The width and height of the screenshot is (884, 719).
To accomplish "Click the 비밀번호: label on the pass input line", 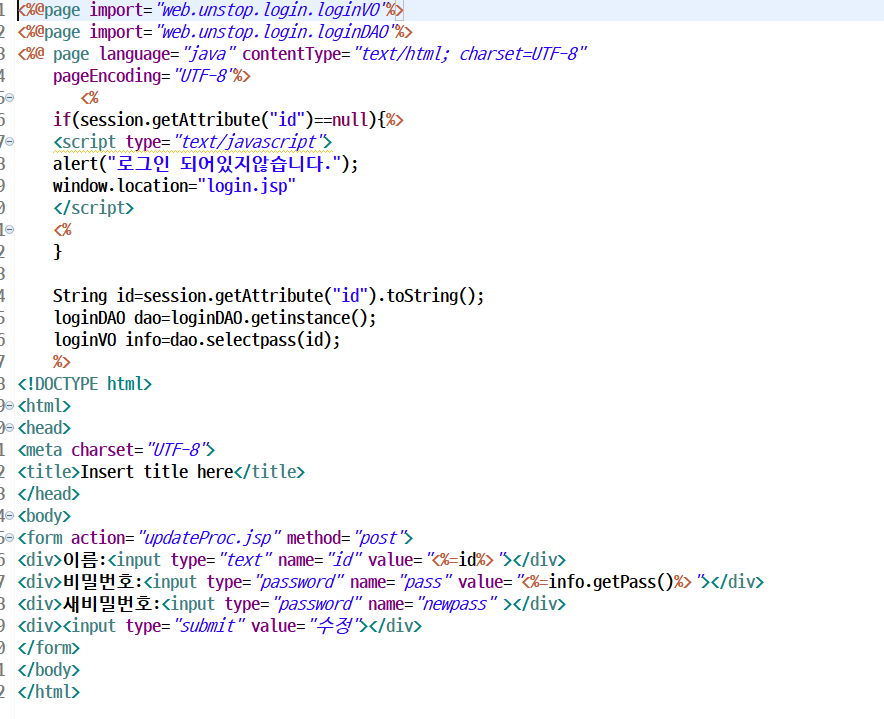I will pos(103,582).
